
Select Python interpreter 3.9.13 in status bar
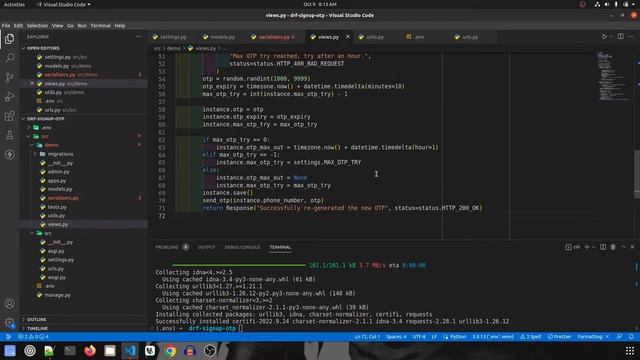(x=493, y=337)
